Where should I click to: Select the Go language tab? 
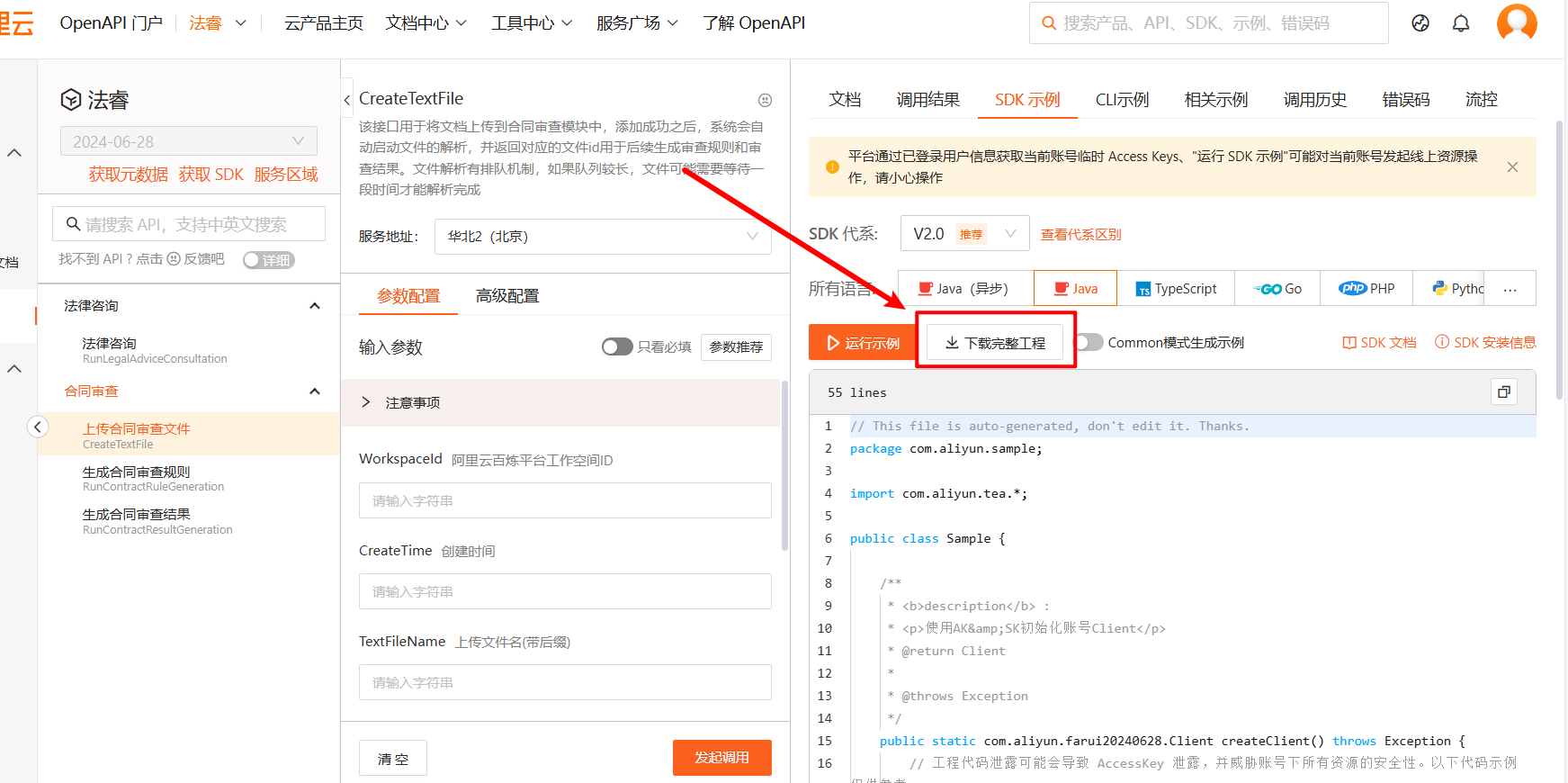tap(1277, 289)
